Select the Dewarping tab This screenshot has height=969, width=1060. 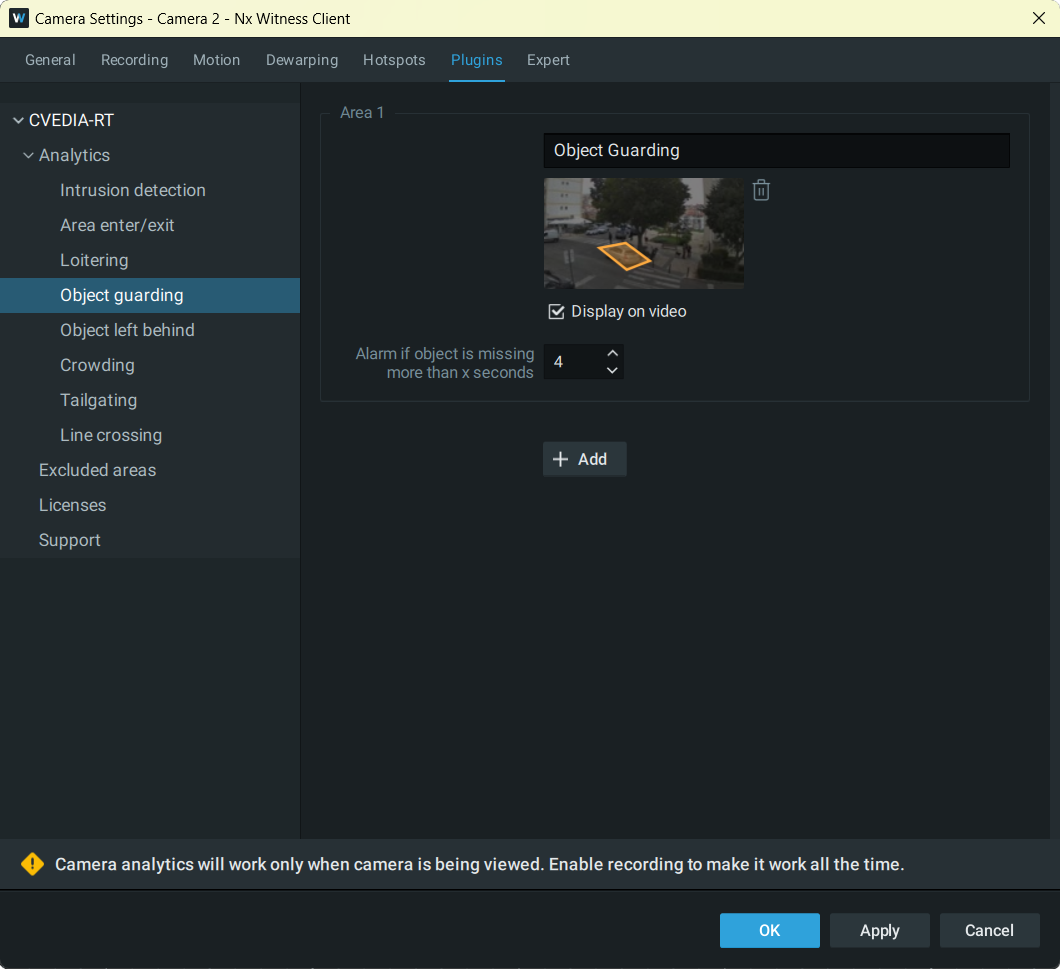pos(302,60)
